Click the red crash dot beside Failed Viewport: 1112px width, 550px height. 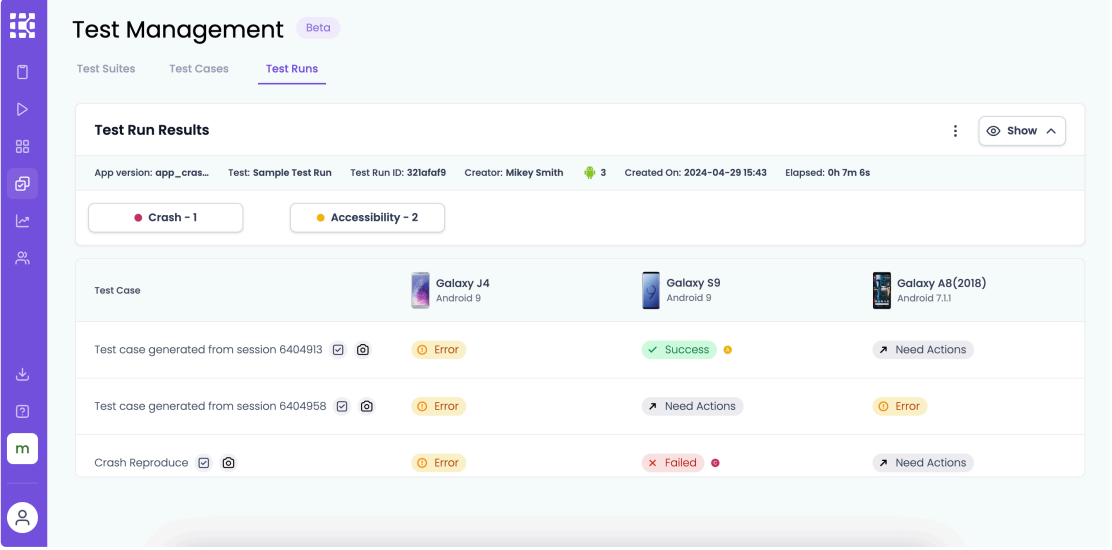[x=715, y=463]
